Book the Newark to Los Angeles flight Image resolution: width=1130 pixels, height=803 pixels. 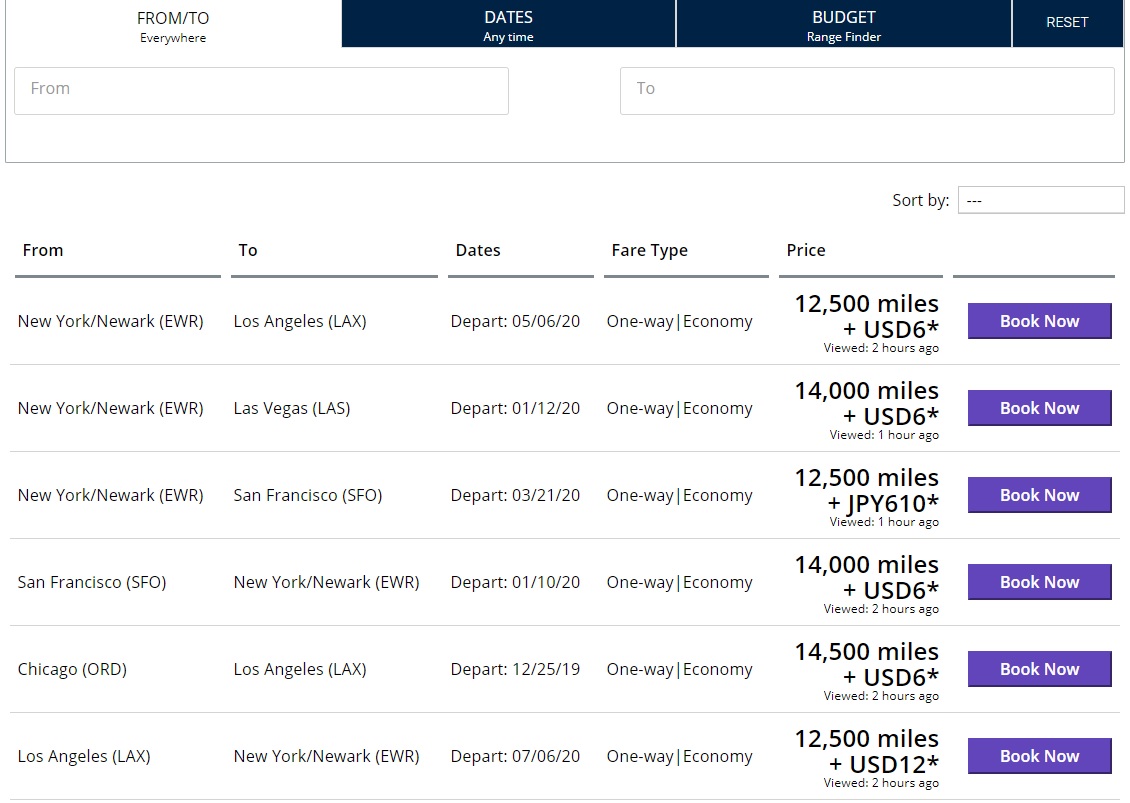(x=1039, y=321)
